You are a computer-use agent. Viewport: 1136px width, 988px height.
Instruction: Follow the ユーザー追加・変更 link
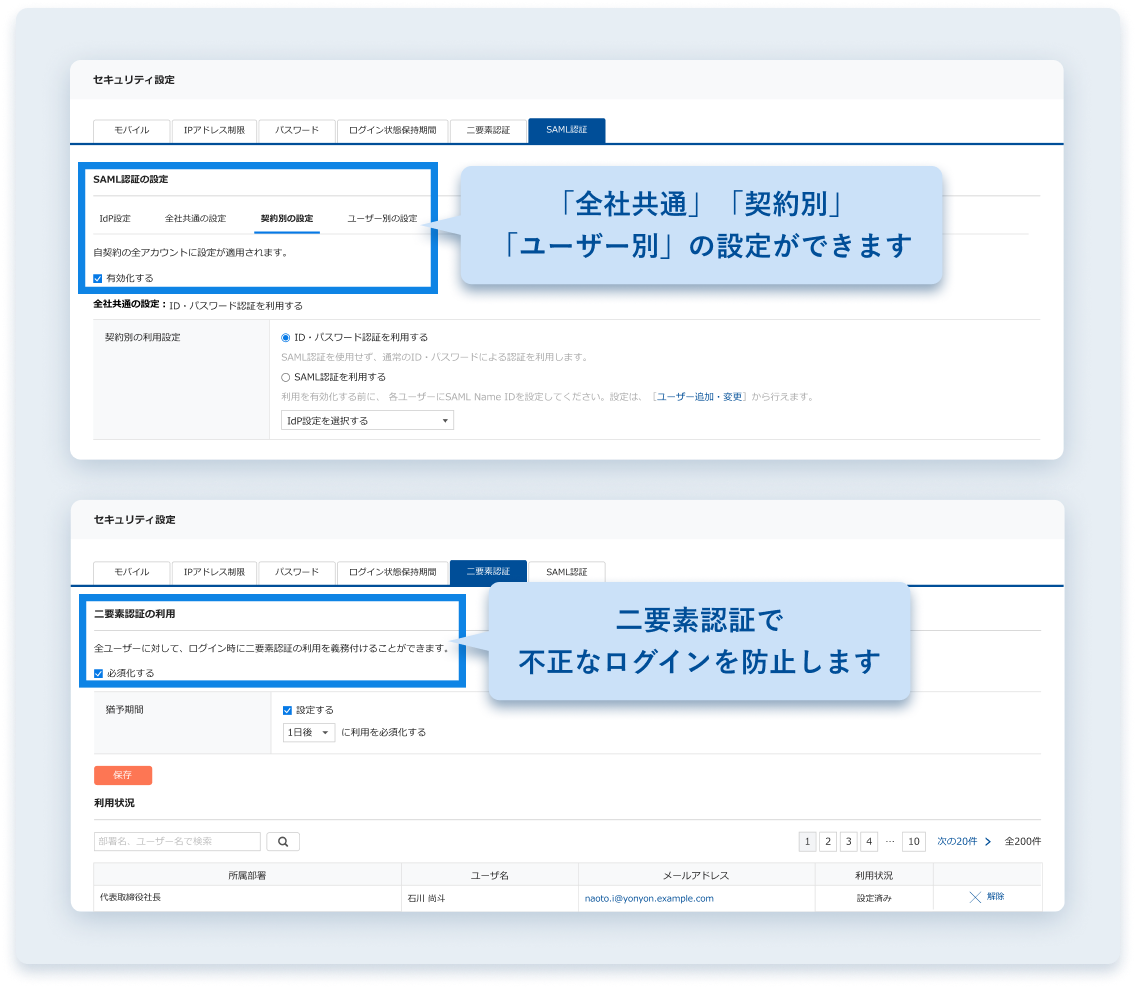pyautogui.click(x=699, y=397)
